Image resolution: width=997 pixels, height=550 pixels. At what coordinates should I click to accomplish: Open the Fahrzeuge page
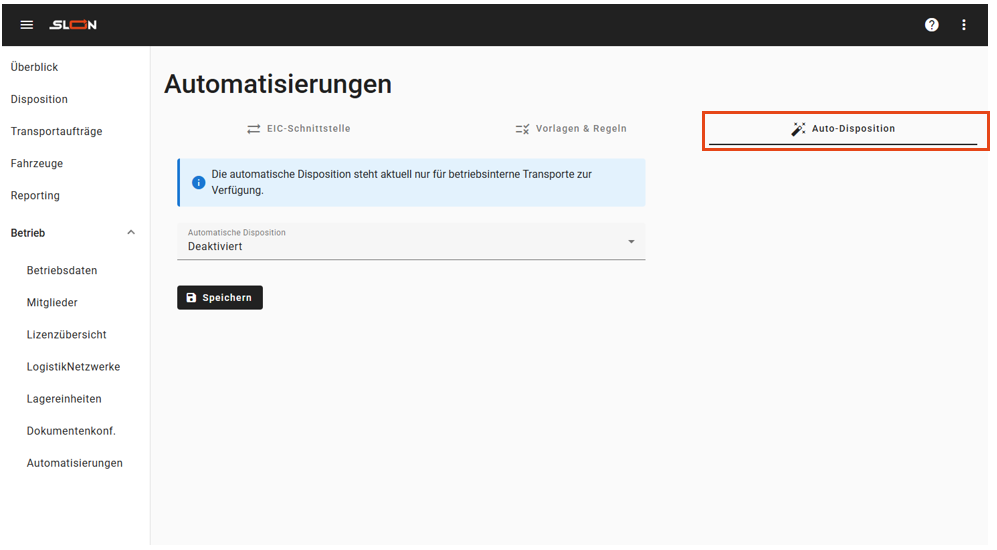(x=37, y=163)
